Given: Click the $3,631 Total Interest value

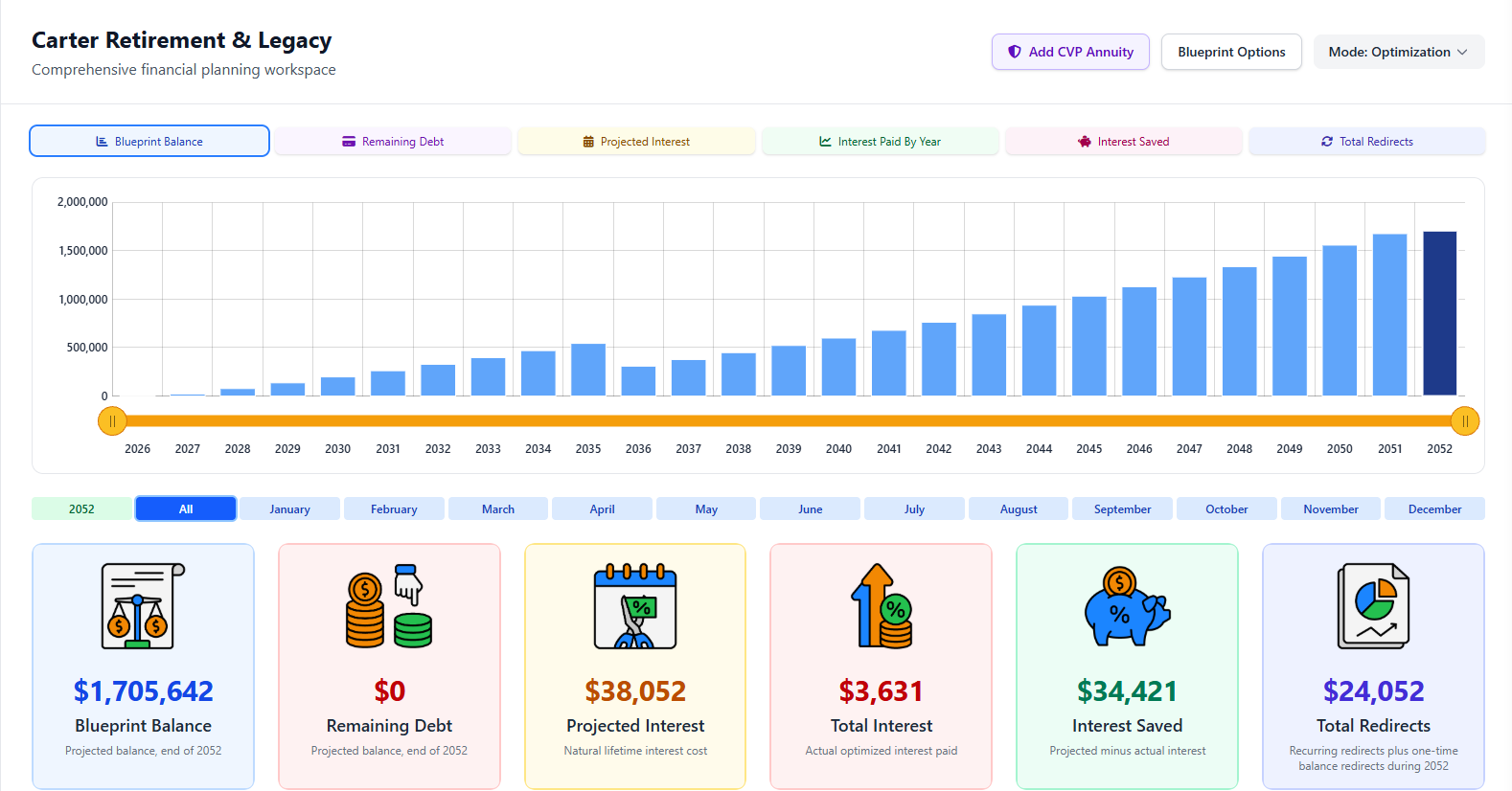Looking at the screenshot, I should 882,690.
